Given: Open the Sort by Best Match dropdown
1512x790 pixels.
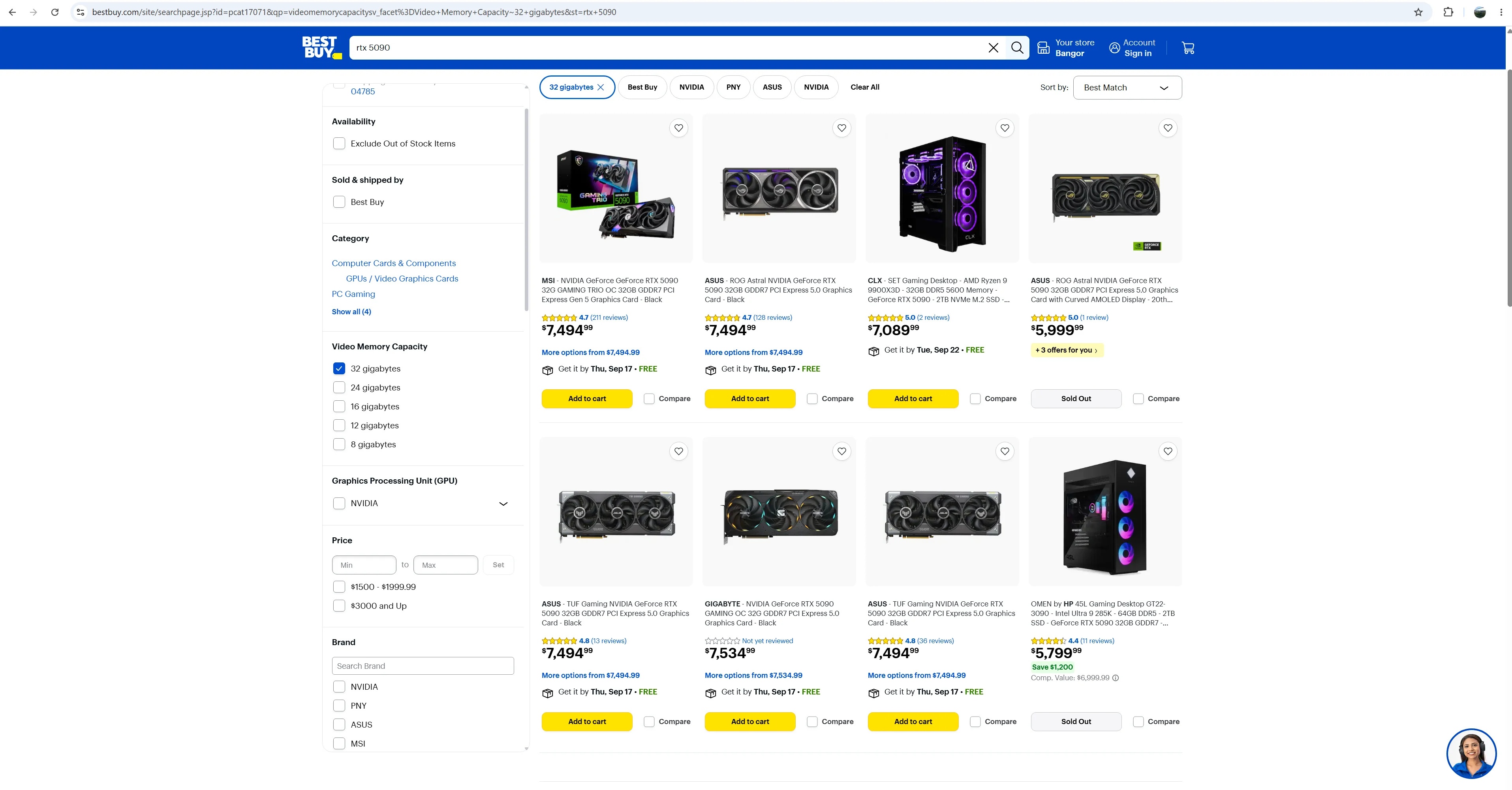Looking at the screenshot, I should (1127, 88).
